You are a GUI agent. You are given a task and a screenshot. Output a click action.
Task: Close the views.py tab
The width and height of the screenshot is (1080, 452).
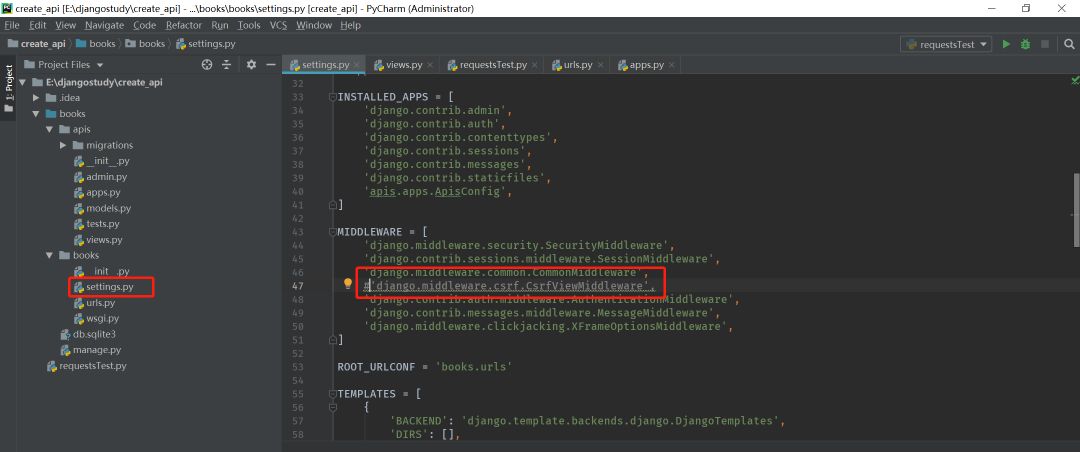click(430, 65)
